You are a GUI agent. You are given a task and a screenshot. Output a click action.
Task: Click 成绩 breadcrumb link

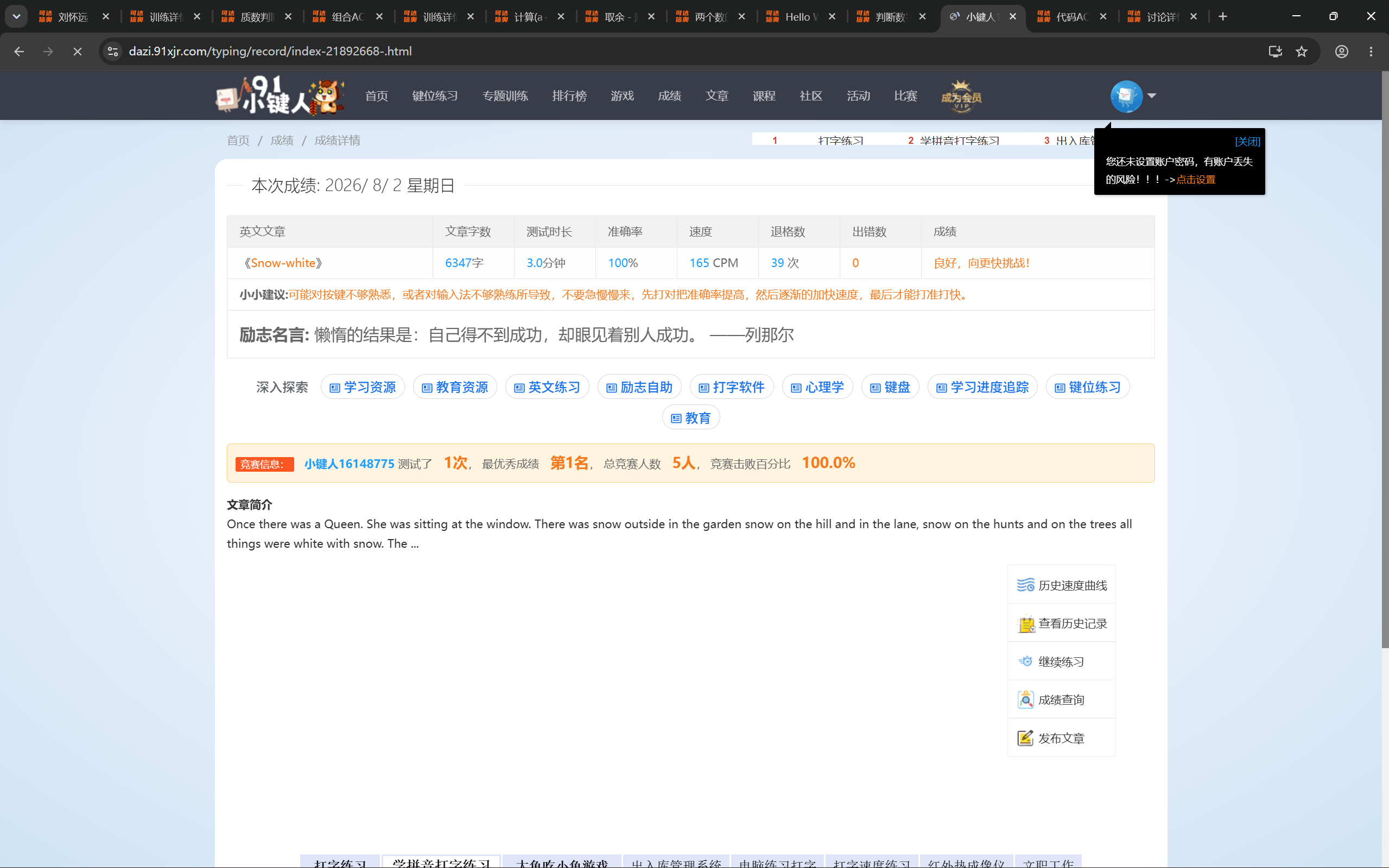pyautogui.click(x=282, y=140)
